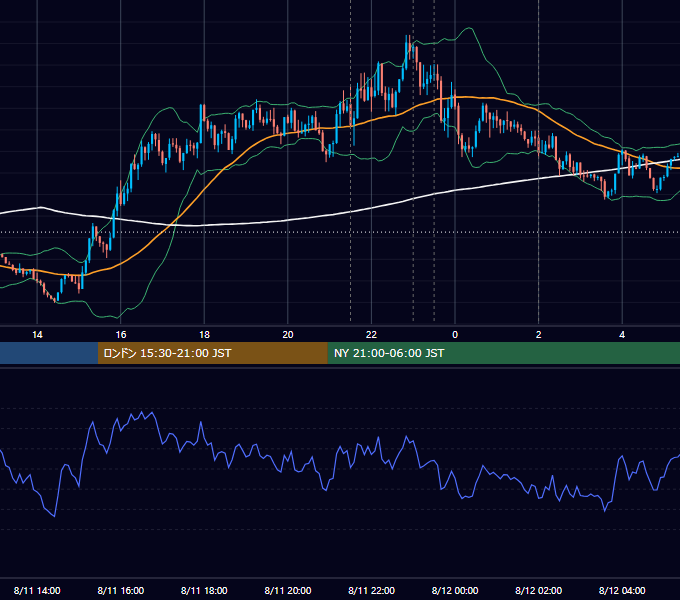The height and width of the screenshot is (600, 680).
Task: Click the ロンドン 15:30-21:00 JST session bar
Action: pyautogui.click(x=212, y=353)
